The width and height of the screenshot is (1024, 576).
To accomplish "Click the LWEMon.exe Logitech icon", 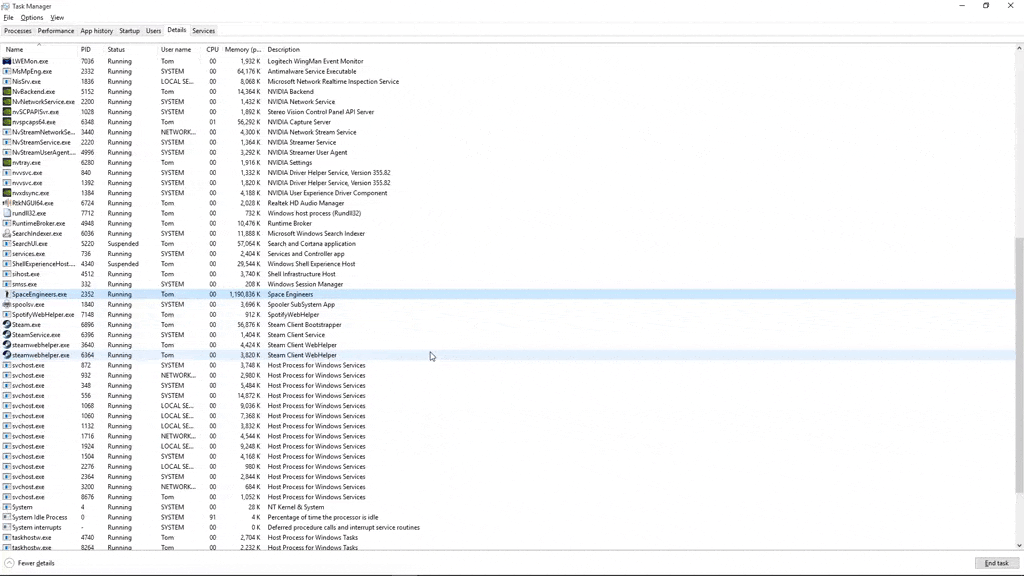I will coord(7,61).
